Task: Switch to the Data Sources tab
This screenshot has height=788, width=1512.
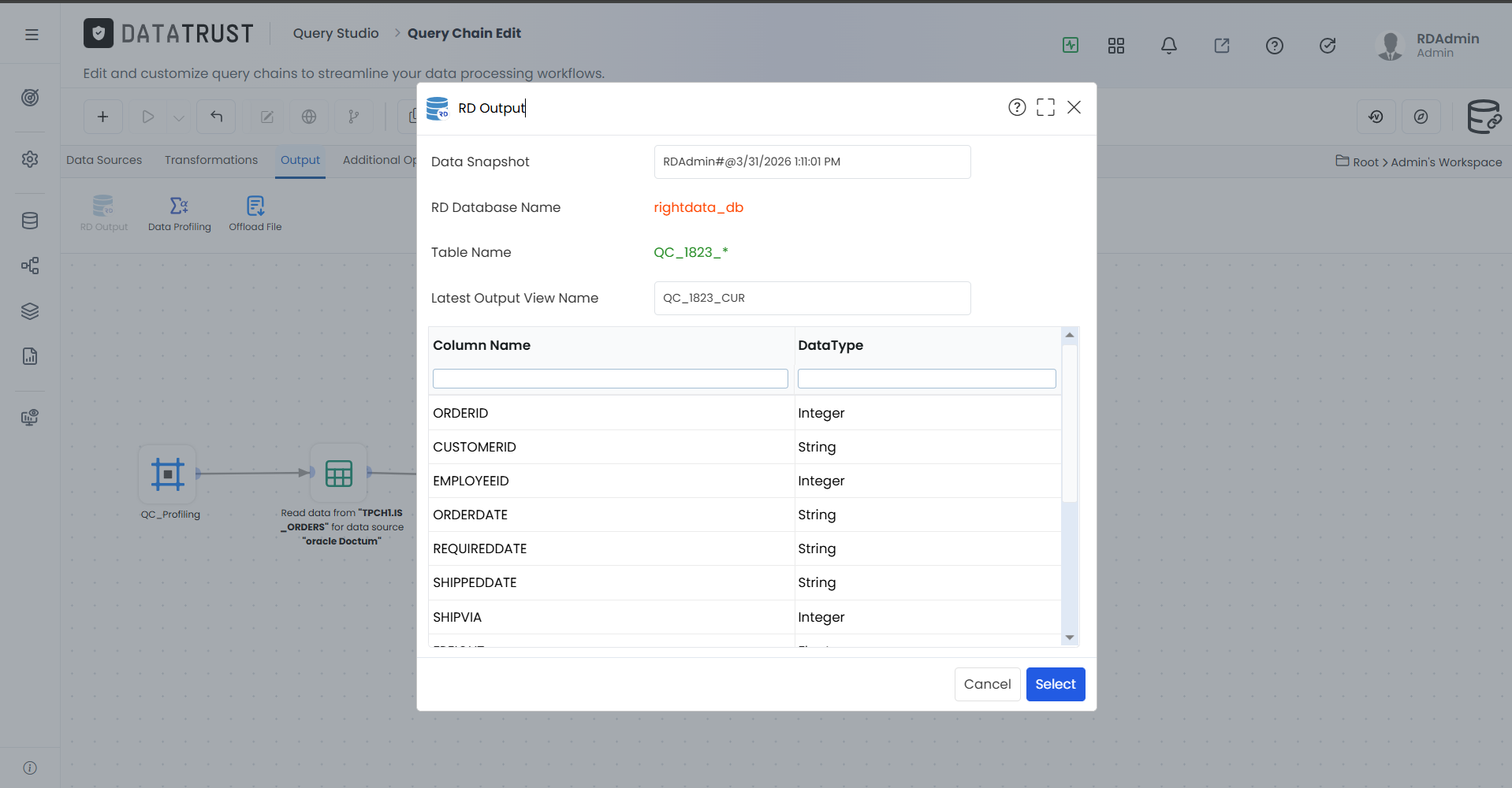Action: click(x=104, y=160)
